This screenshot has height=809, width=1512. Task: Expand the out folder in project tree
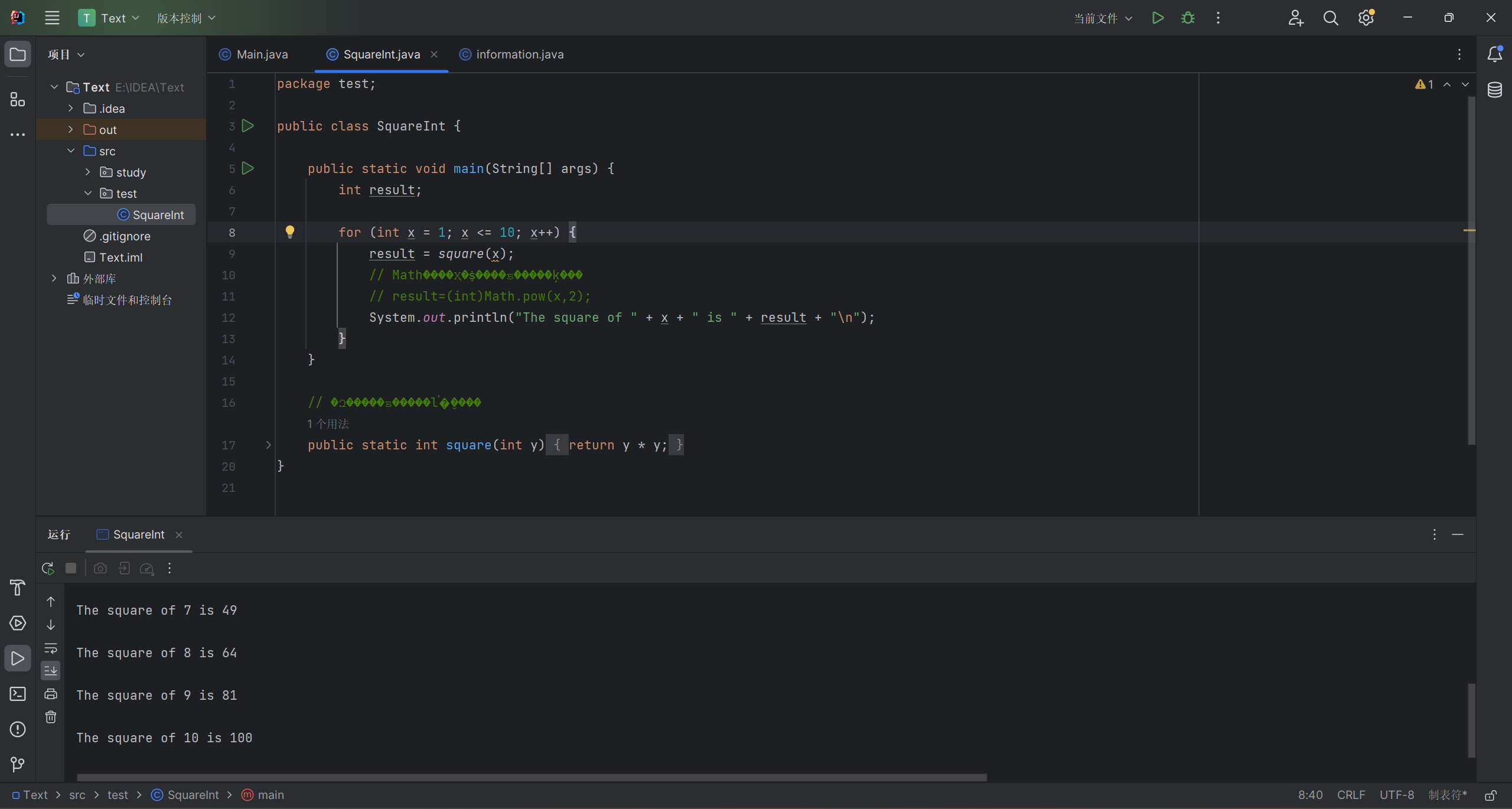(71, 130)
